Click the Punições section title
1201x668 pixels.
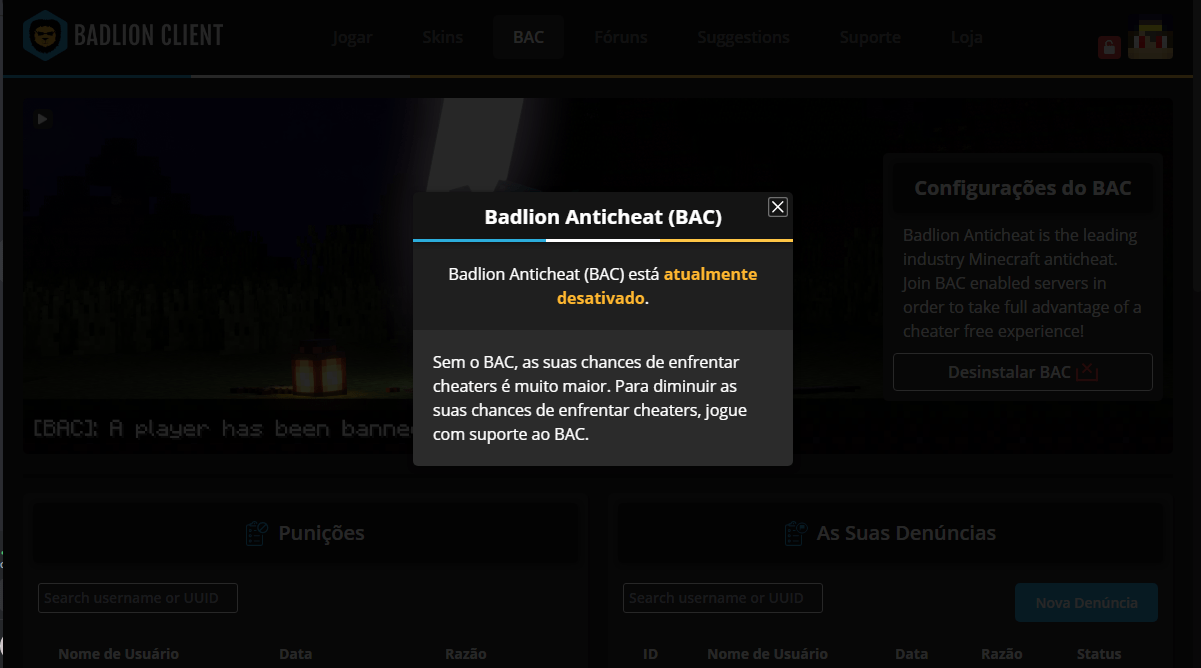coord(321,533)
